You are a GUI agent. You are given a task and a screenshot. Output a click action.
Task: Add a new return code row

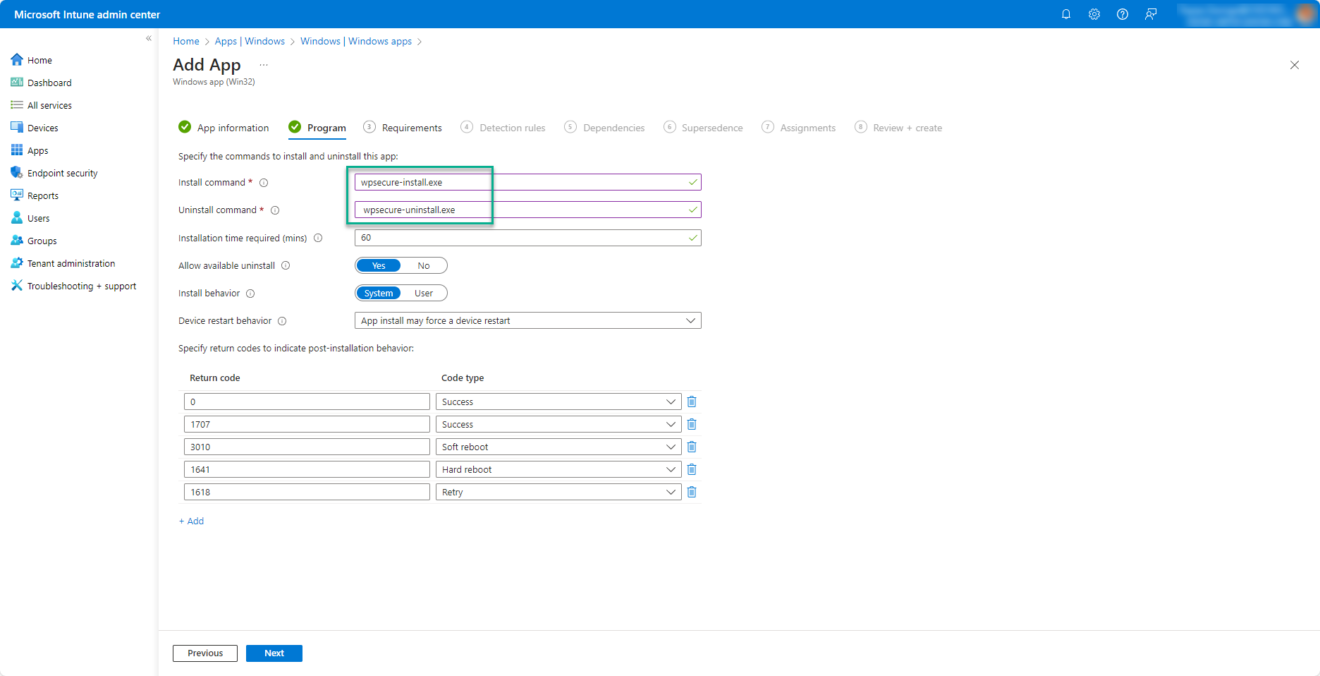pyautogui.click(x=191, y=521)
